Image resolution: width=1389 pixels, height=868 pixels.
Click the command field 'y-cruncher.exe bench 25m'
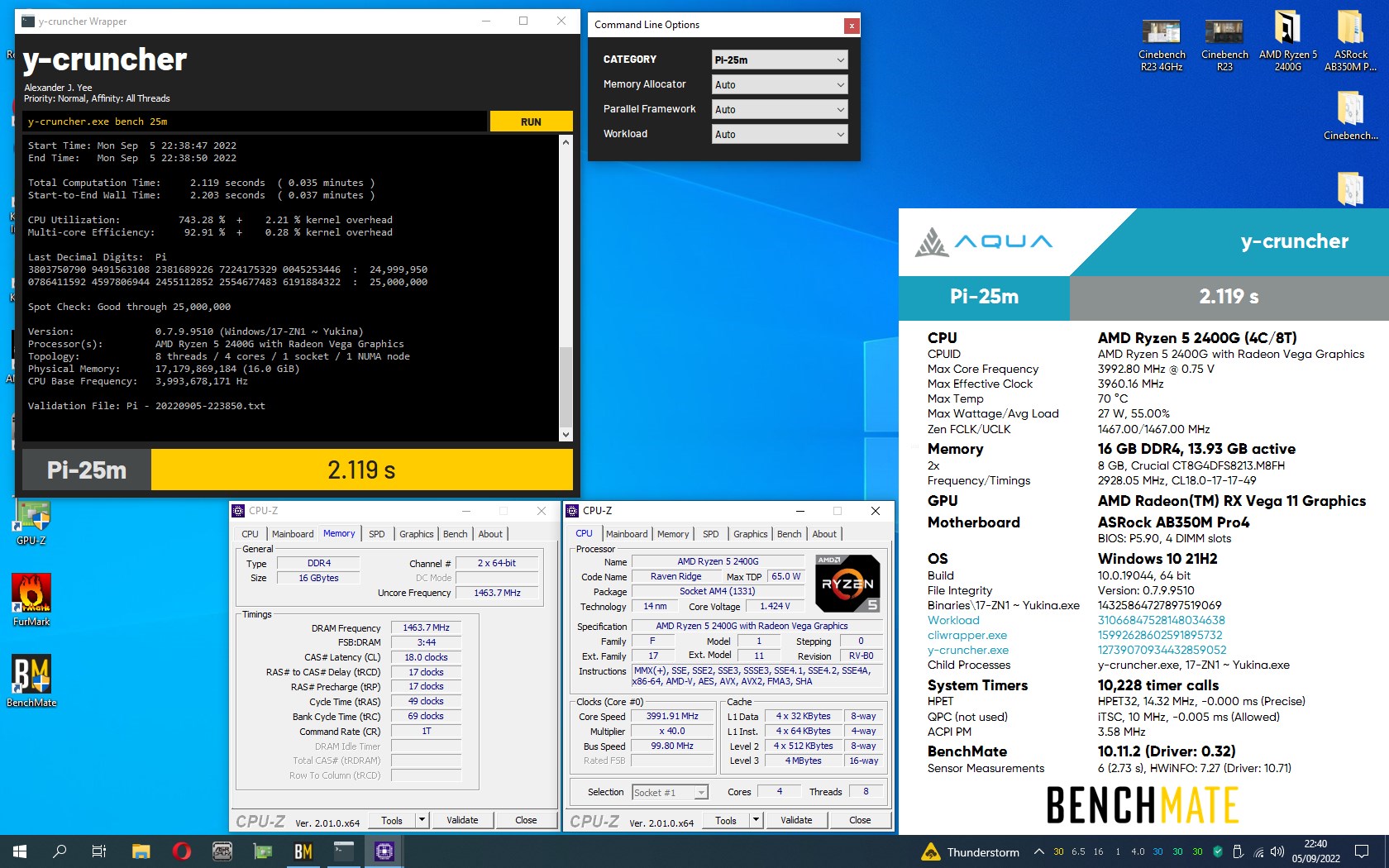255,122
